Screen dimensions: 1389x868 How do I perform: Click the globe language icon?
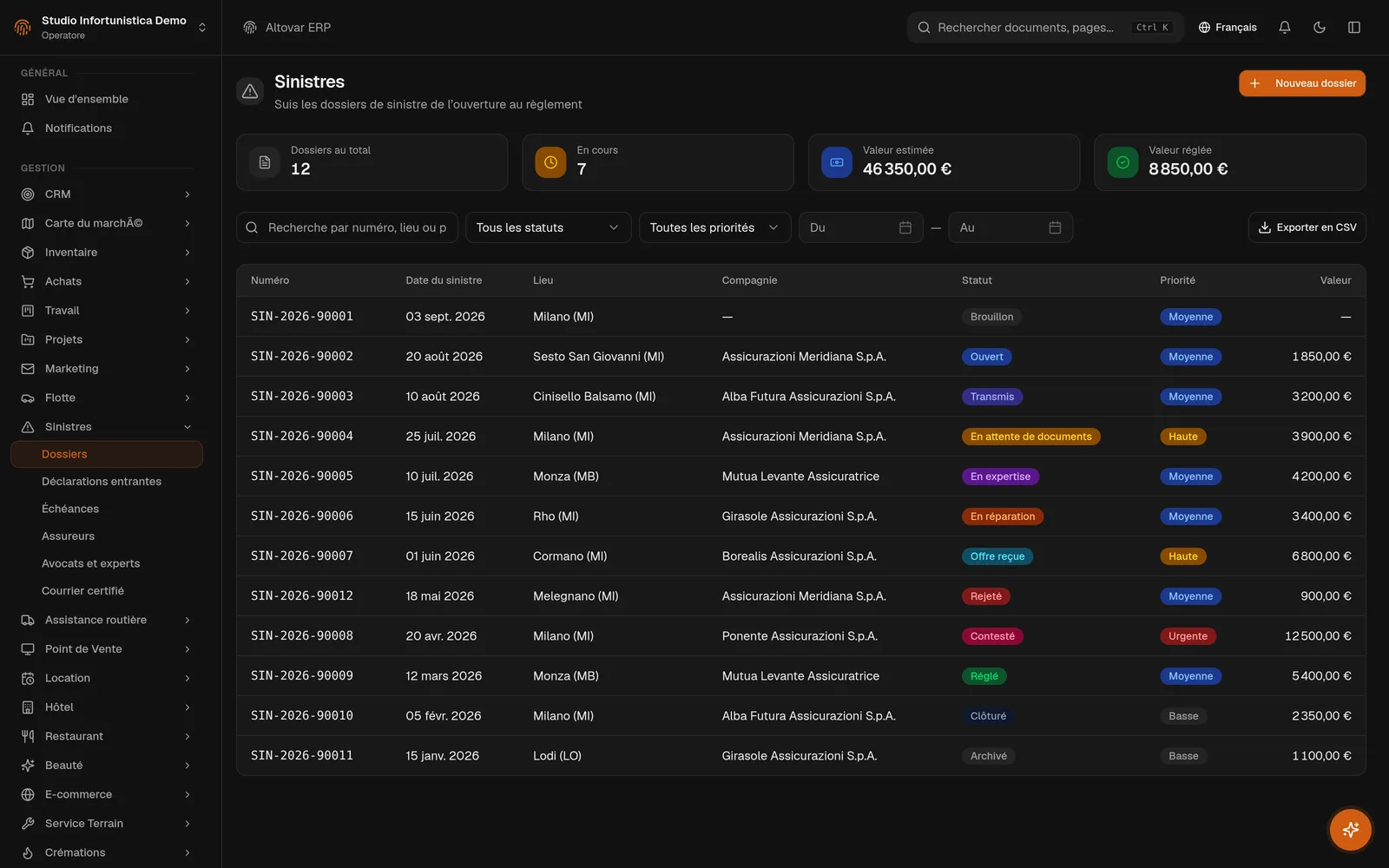(x=1204, y=28)
